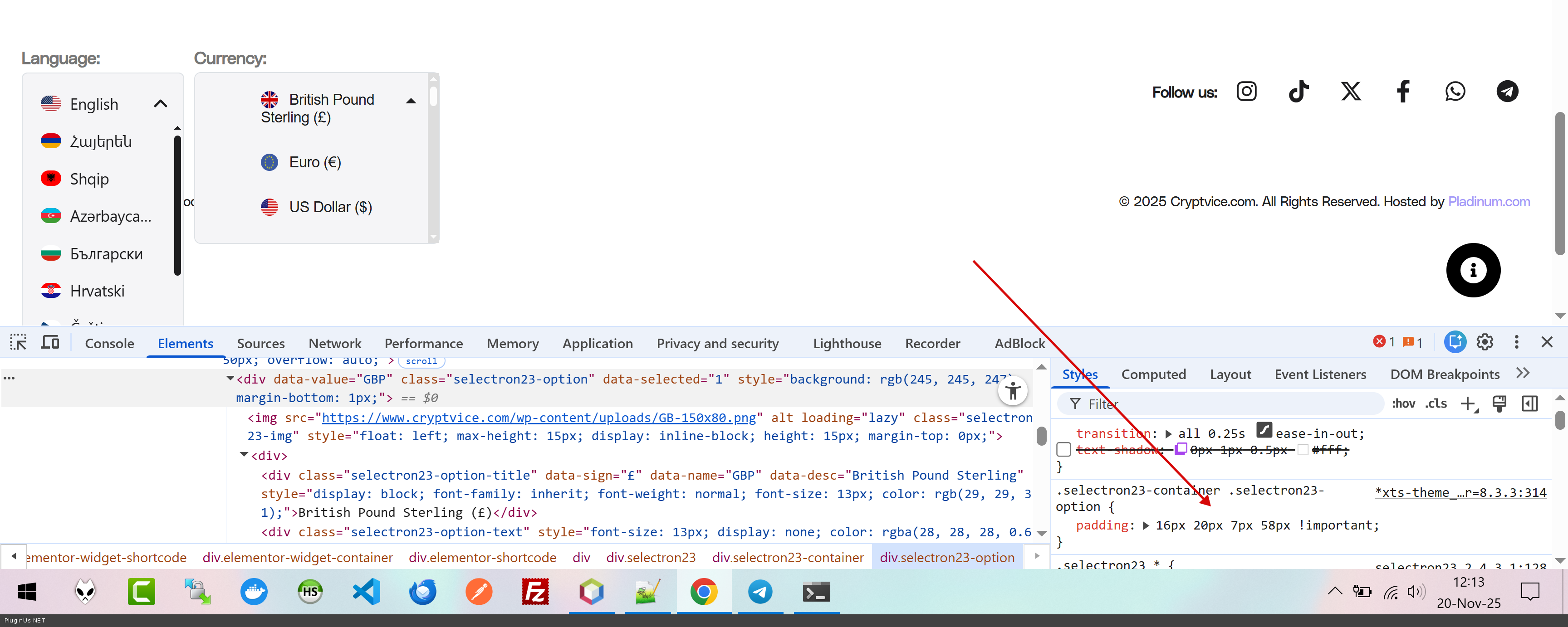Toggle the computed styles sidebar icon
This screenshot has height=627, width=1568.
point(1529,404)
